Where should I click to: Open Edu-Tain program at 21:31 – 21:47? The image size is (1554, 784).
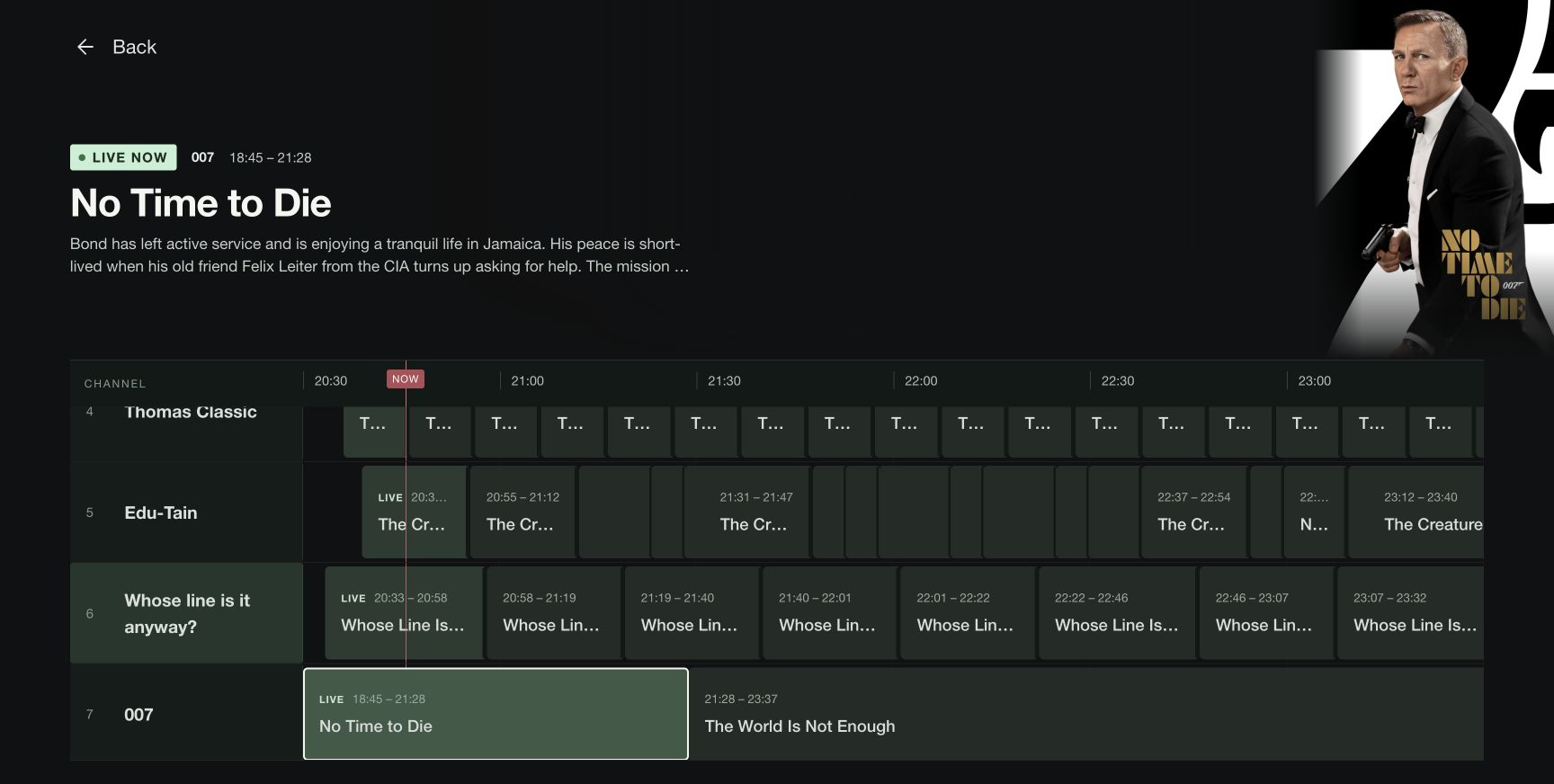(746, 512)
